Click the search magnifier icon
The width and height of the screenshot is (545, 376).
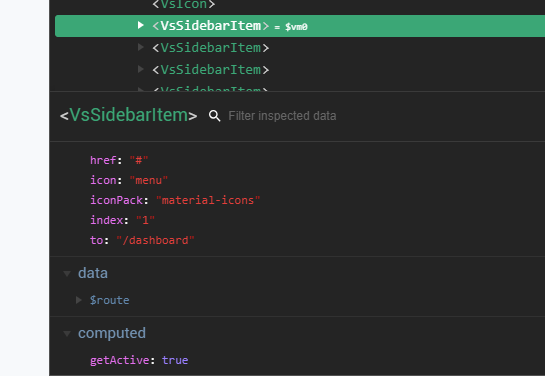click(x=214, y=116)
